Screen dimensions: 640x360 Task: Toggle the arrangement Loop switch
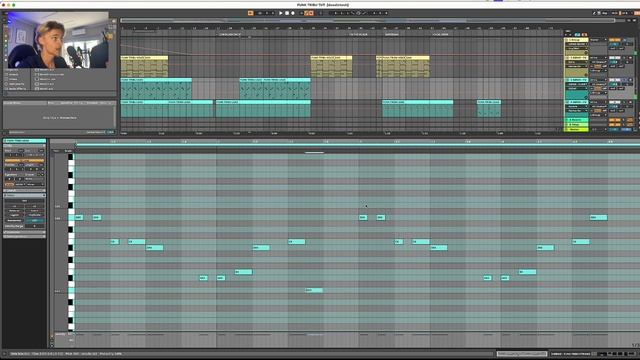pos(358,13)
